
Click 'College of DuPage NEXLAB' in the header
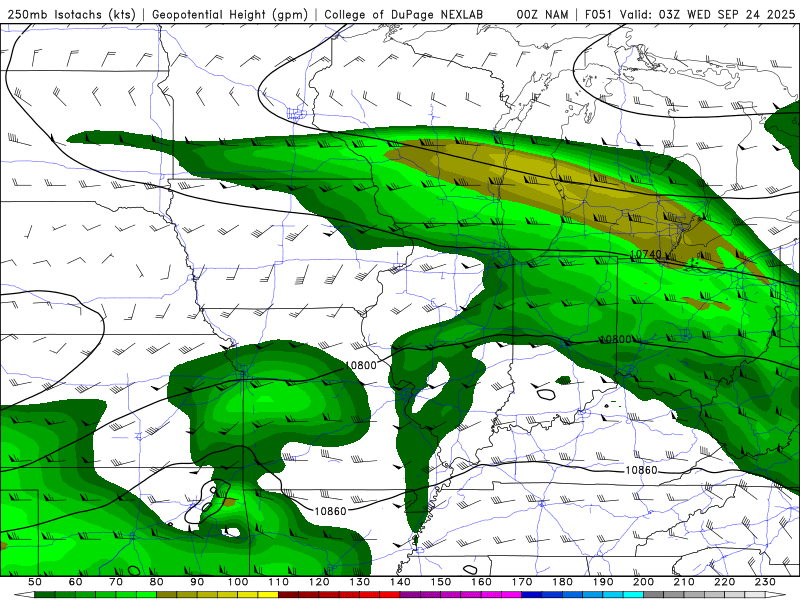pyautogui.click(x=404, y=15)
